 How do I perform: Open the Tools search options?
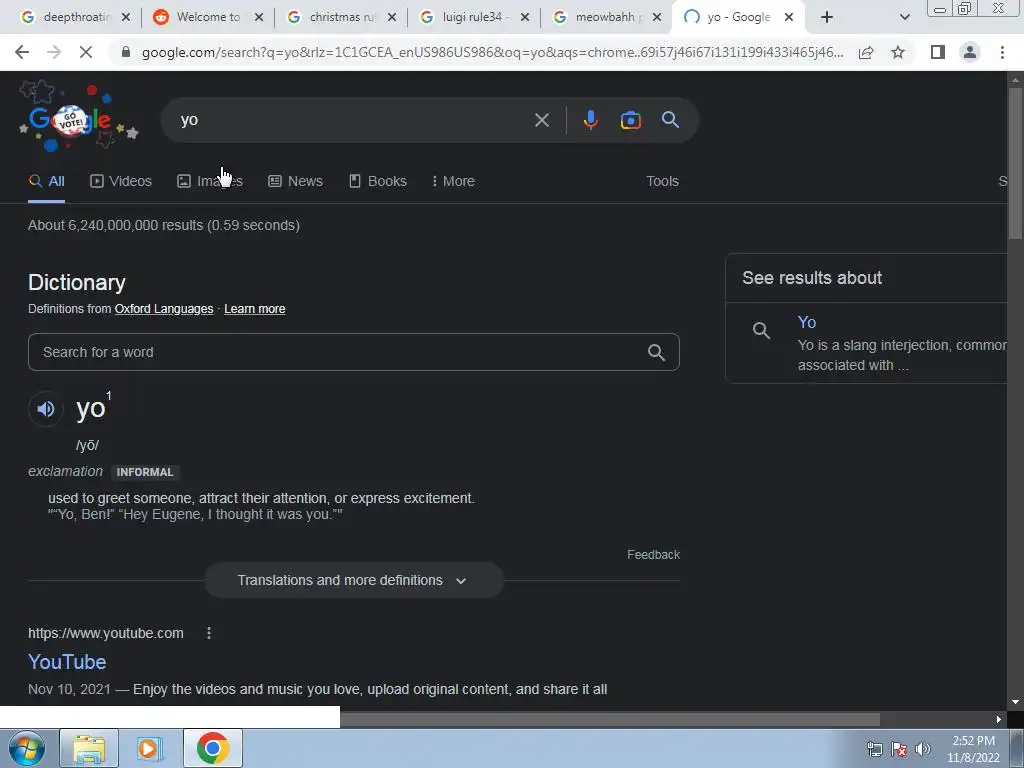[662, 181]
